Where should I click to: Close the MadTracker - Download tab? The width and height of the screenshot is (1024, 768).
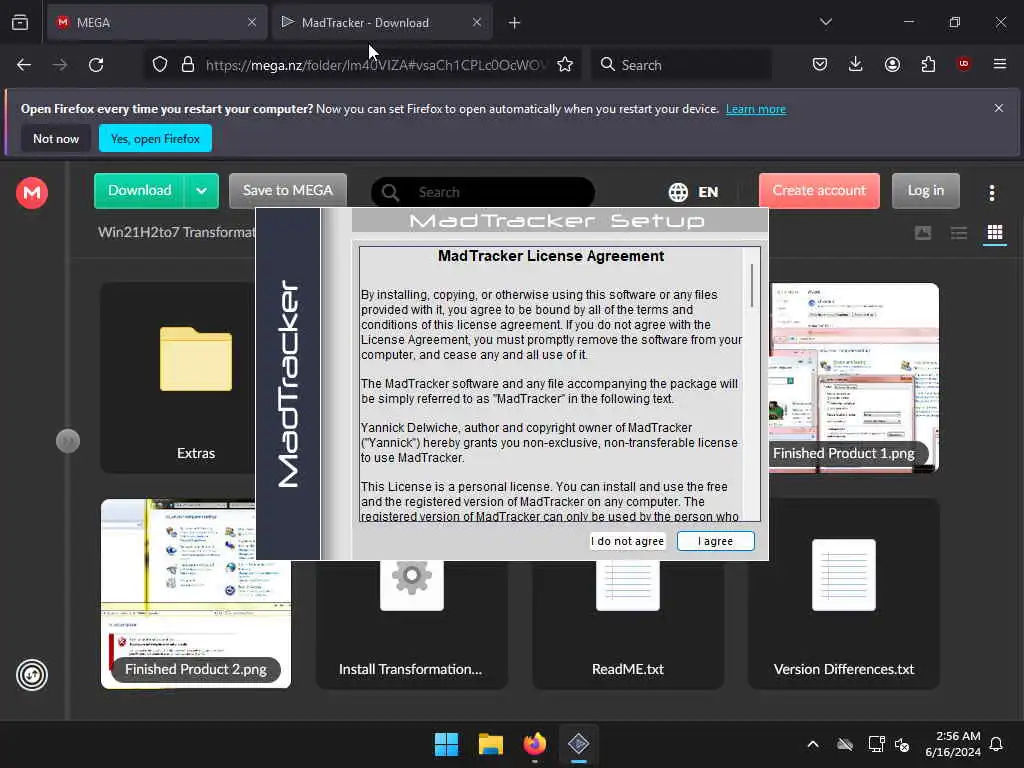tap(477, 22)
